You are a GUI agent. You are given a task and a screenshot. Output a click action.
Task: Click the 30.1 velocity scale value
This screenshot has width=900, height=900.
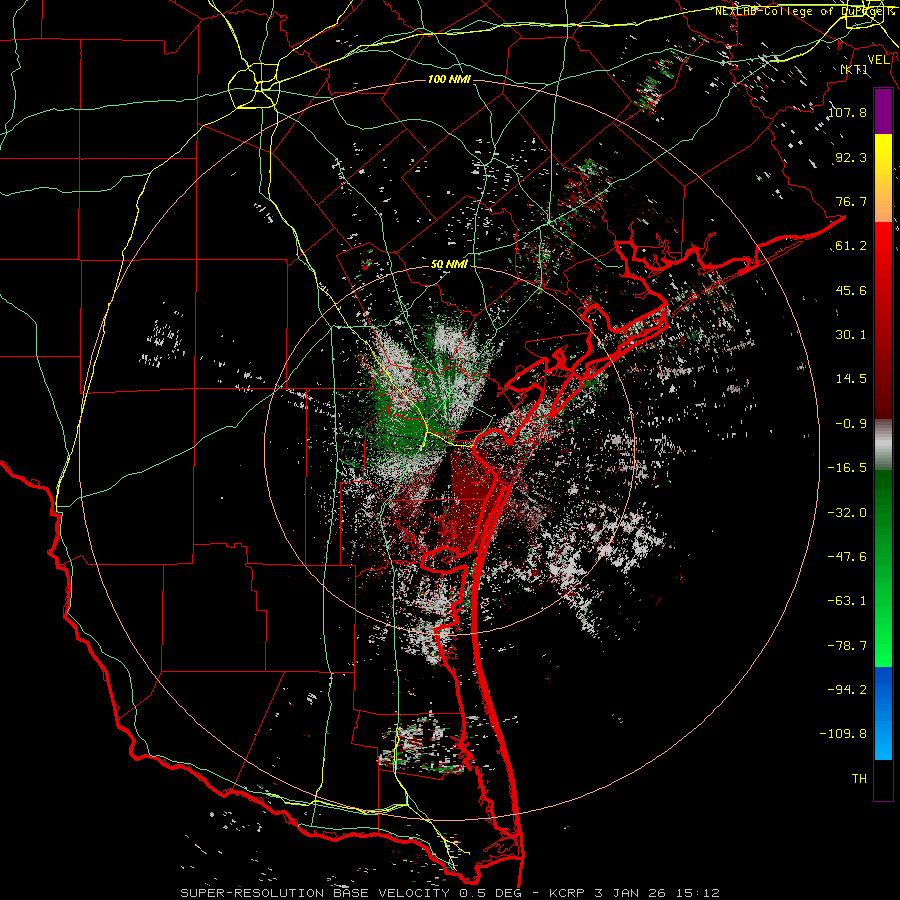pyautogui.click(x=851, y=335)
